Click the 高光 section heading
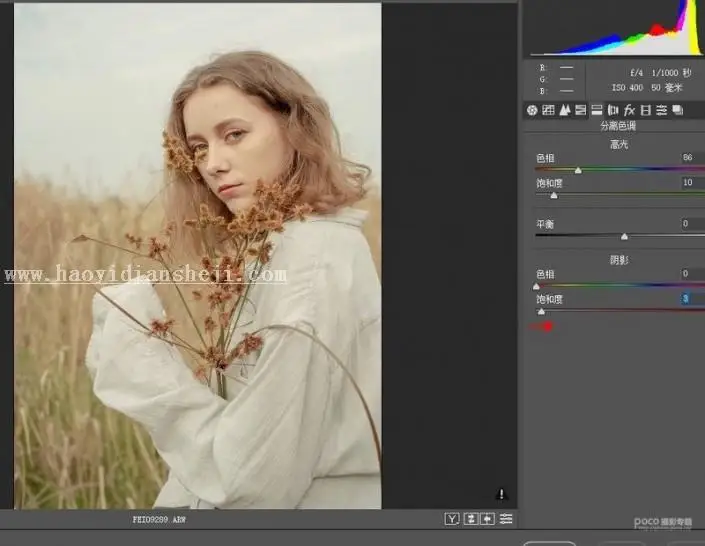The image size is (705, 546). click(x=619, y=144)
